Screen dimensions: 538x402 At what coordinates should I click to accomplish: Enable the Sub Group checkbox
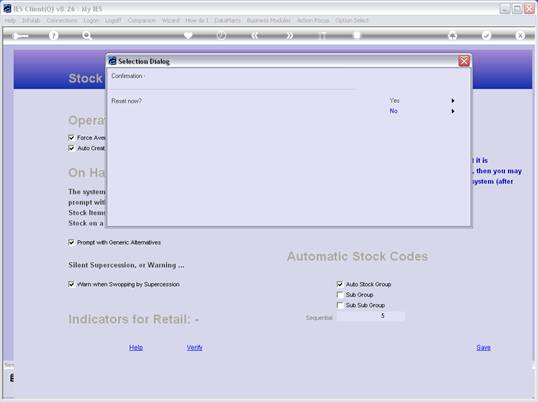pyautogui.click(x=340, y=295)
